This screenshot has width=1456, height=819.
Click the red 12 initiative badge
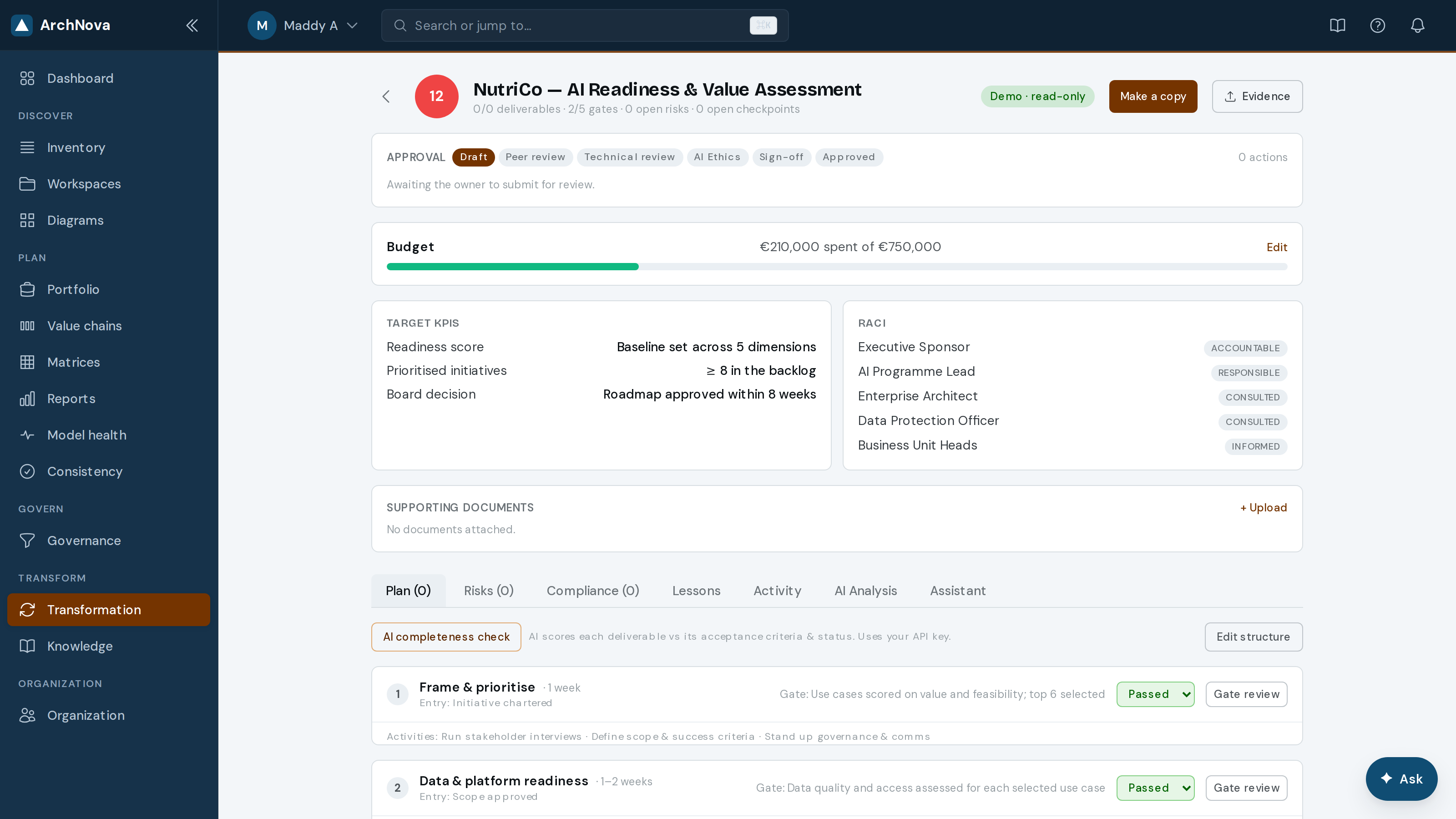coord(436,96)
